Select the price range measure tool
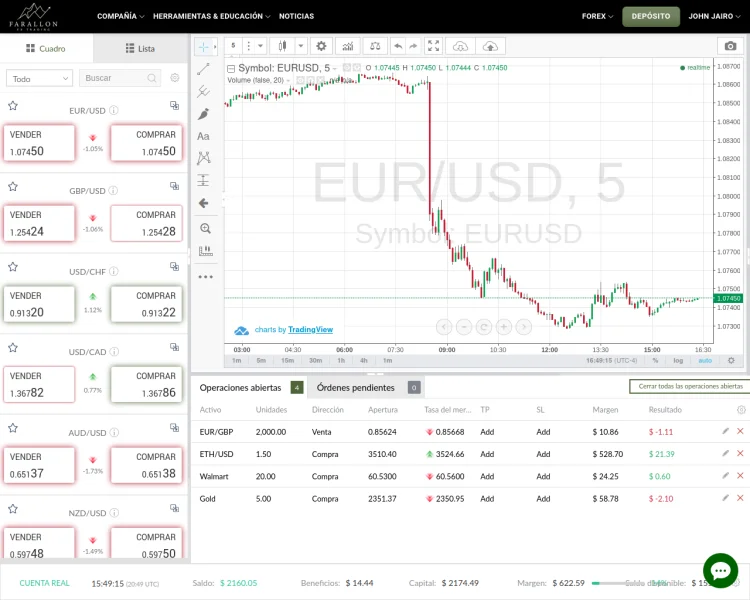This screenshot has width=750, height=600. pos(203,180)
